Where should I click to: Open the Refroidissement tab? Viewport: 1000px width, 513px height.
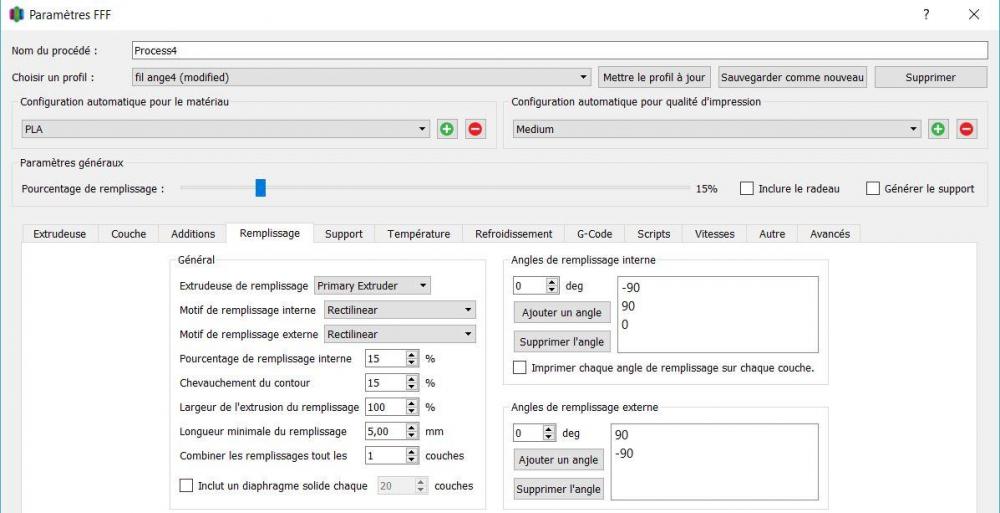click(513, 234)
